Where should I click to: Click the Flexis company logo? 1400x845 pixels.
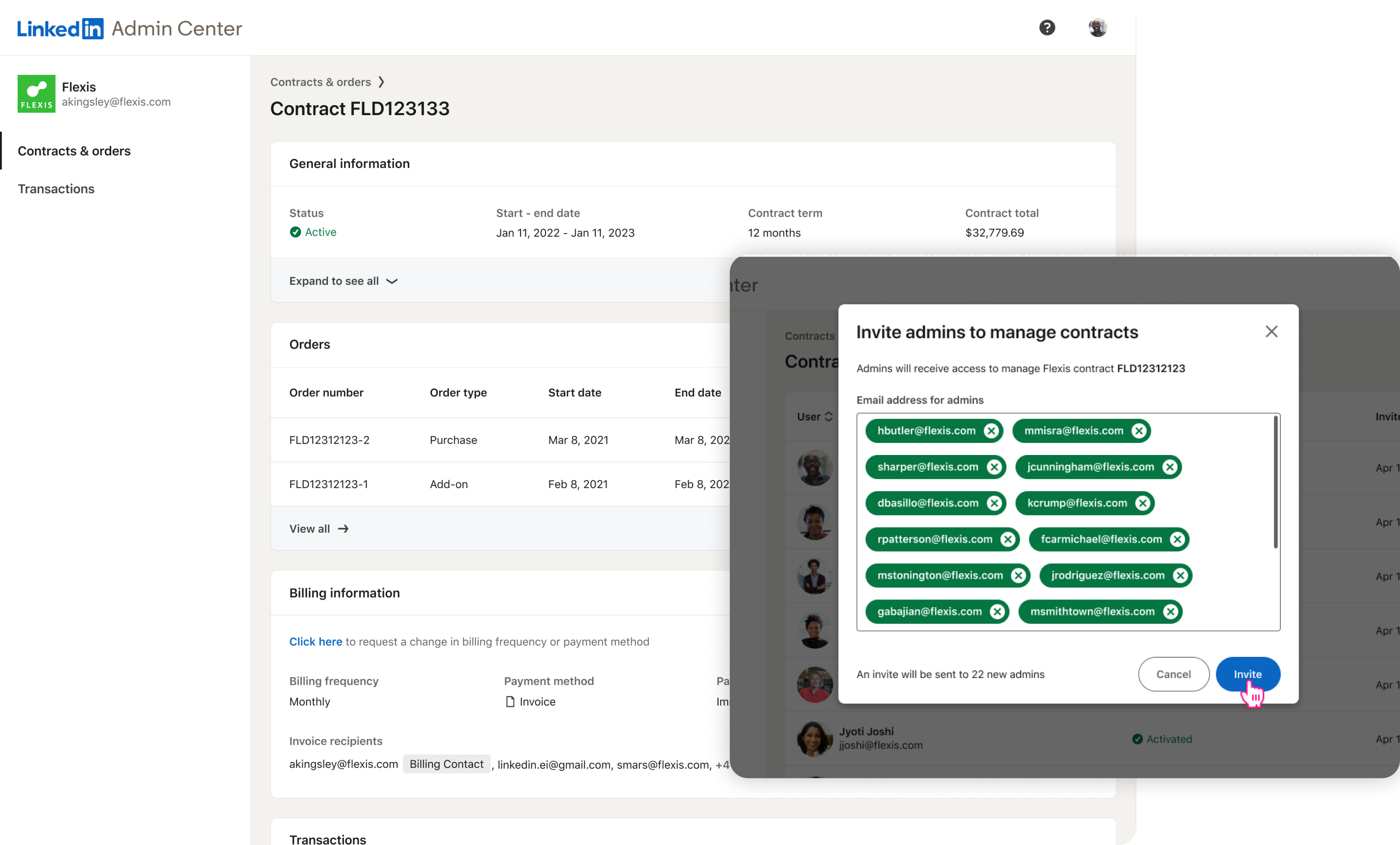pyautogui.click(x=37, y=94)
